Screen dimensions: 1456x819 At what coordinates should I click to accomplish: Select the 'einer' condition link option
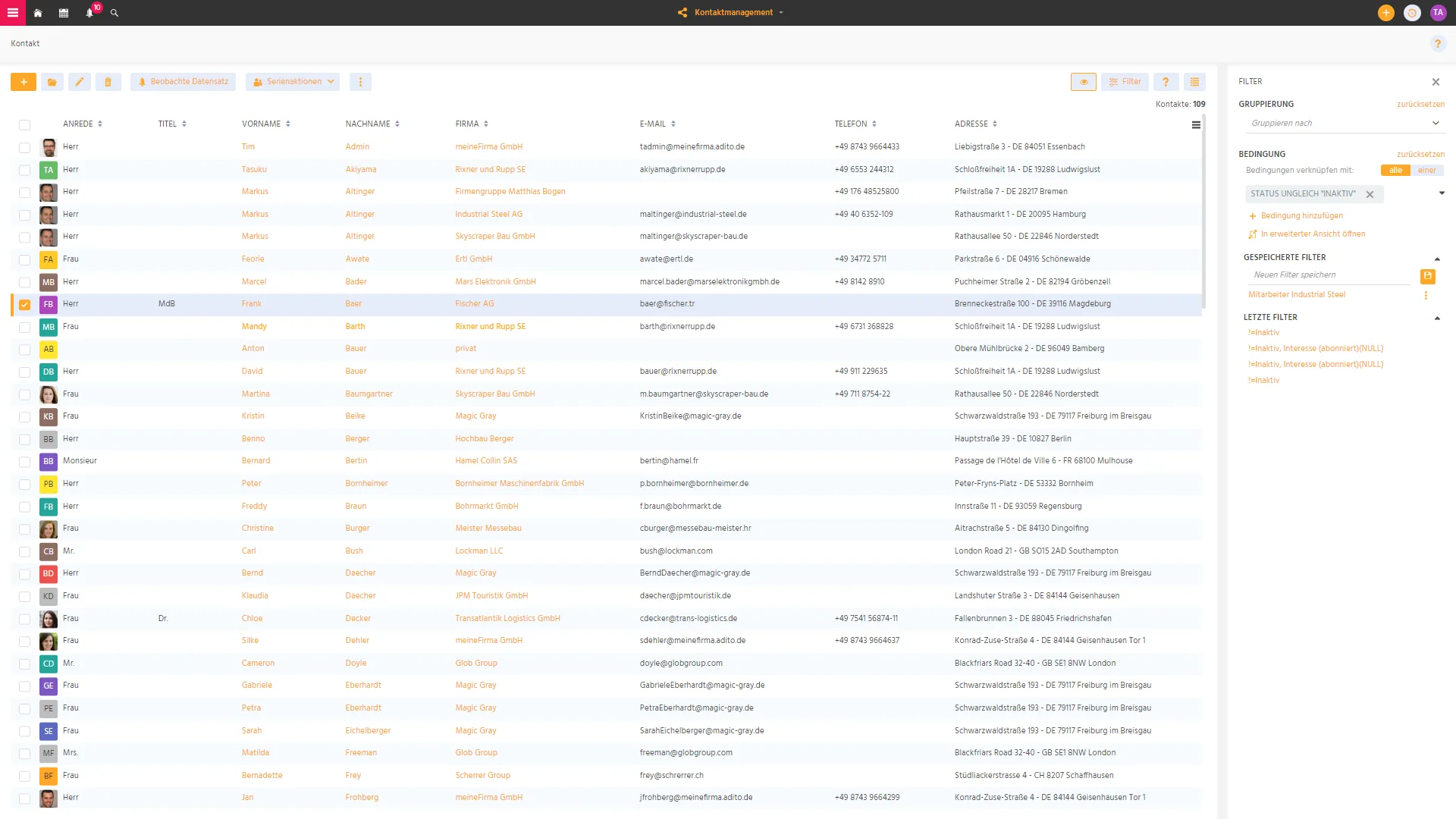click(x=1426, y=171)
